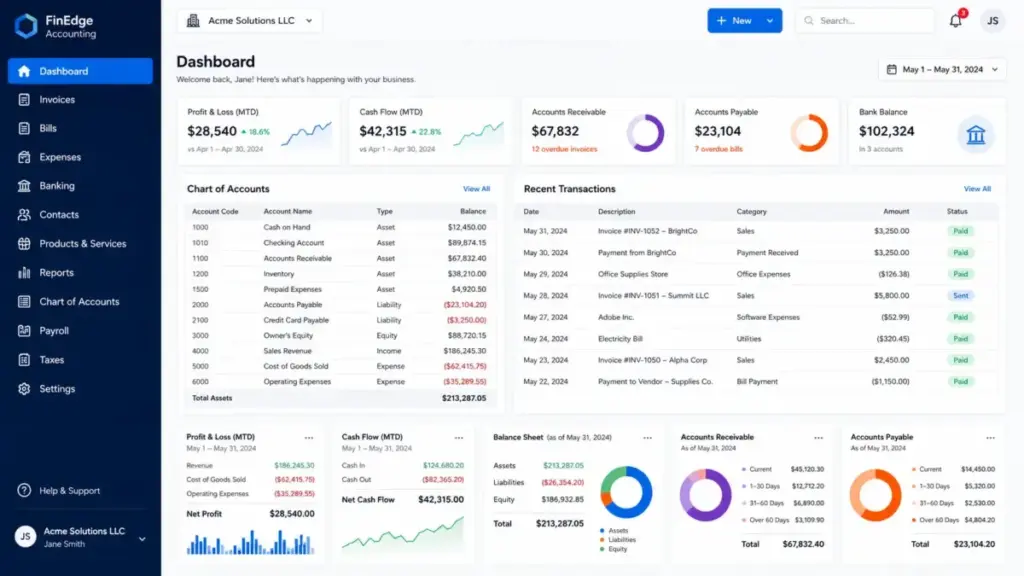This screenshot has height=576, width=1024.
Task: Select the Checking Account row
Action: (x=340, y=243)
